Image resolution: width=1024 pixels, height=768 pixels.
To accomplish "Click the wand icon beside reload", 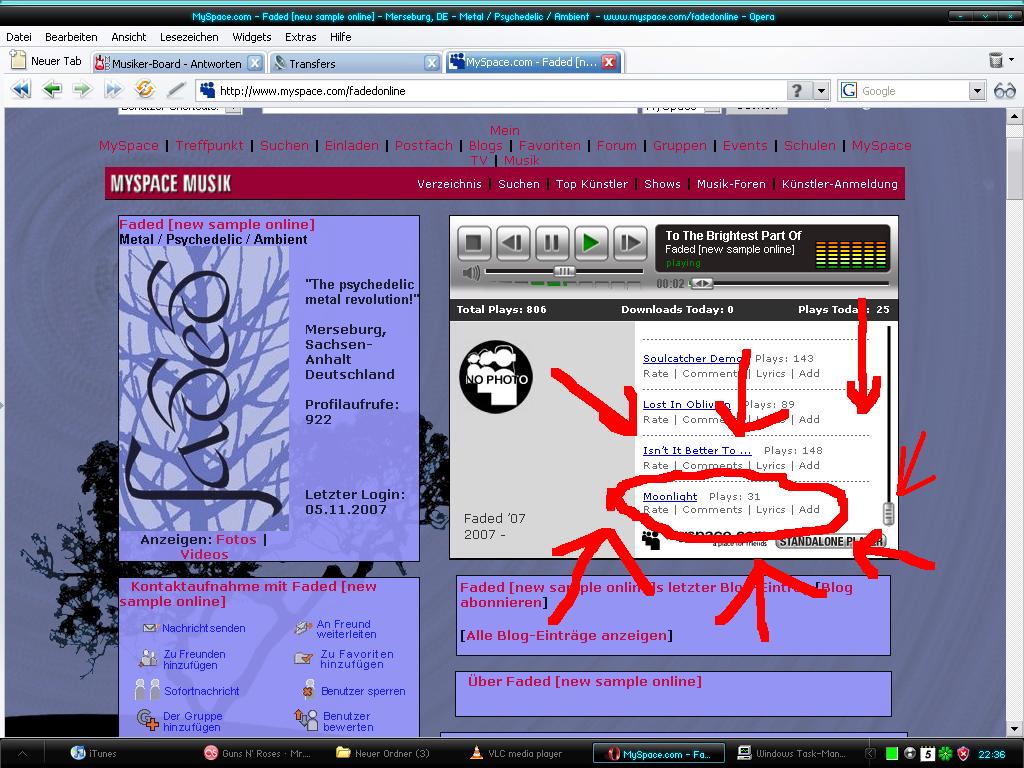I will [176, 89].
